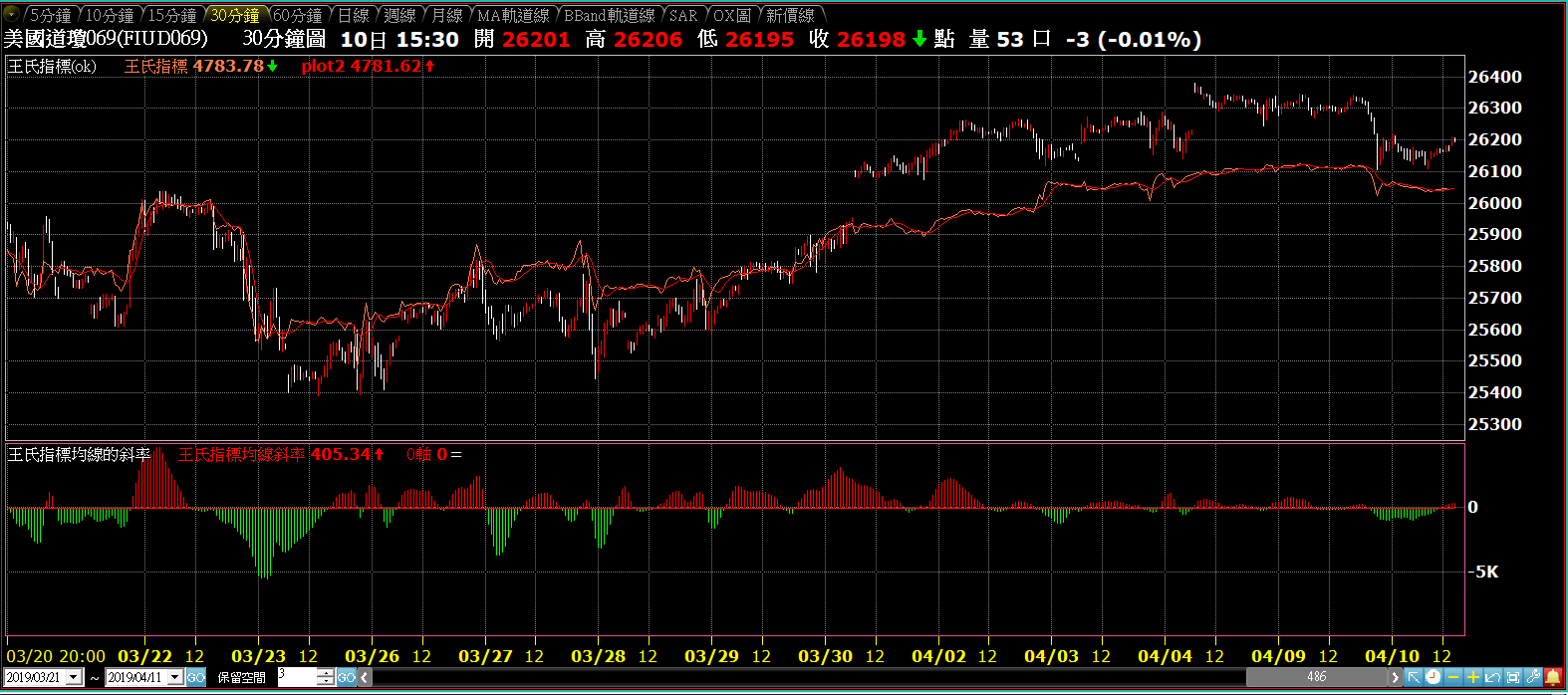Expand the start date 2019/03/21 dropdown
Screen dimensions: 1568x695
click(x=74, y=677)
